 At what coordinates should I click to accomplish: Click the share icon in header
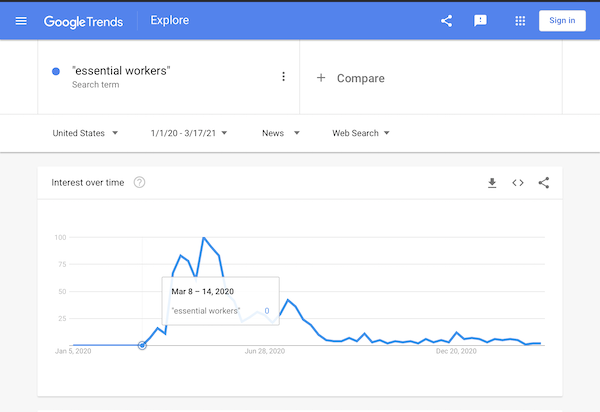coord(447,20)
